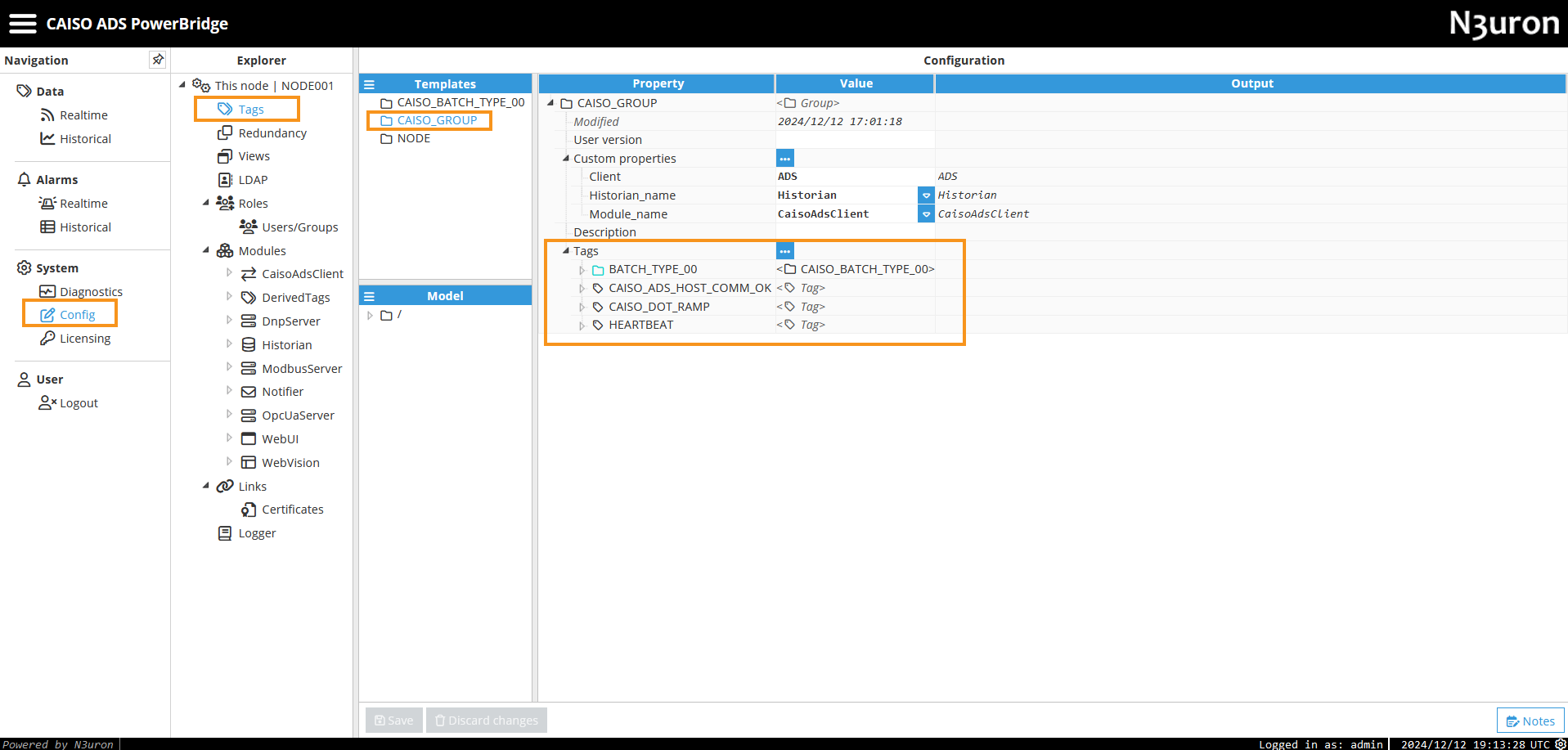Expand CAISO_DOT_RAMP tag
This screenshot has width=1568, height=750.
click(x=582, y=307)
